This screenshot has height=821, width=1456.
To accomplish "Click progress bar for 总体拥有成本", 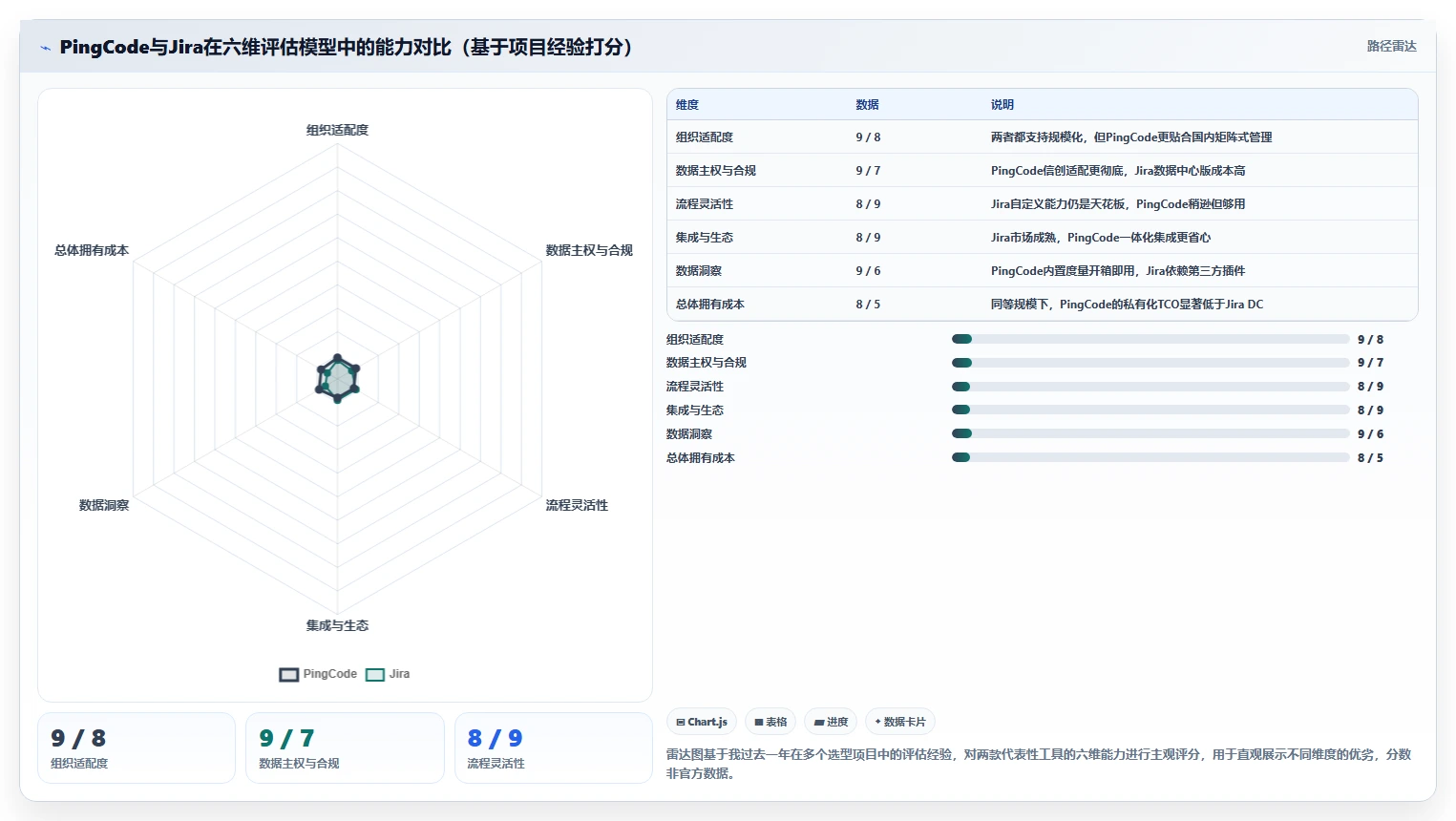I will point(1150,457).
